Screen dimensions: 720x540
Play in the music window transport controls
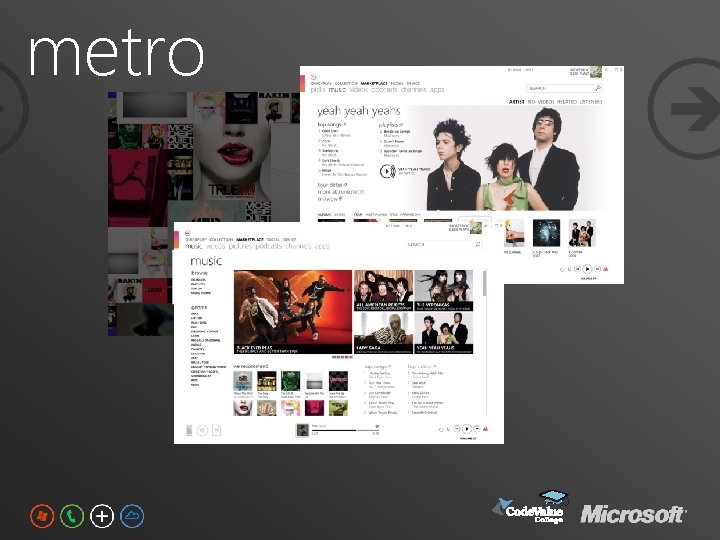tap(467, 429)
